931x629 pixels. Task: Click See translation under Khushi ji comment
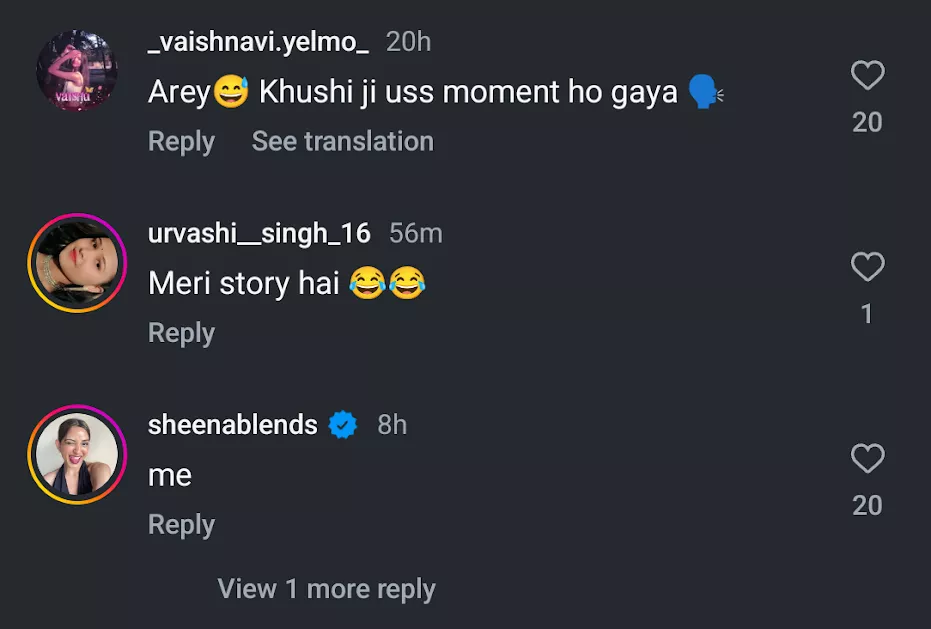coord(342,141)
